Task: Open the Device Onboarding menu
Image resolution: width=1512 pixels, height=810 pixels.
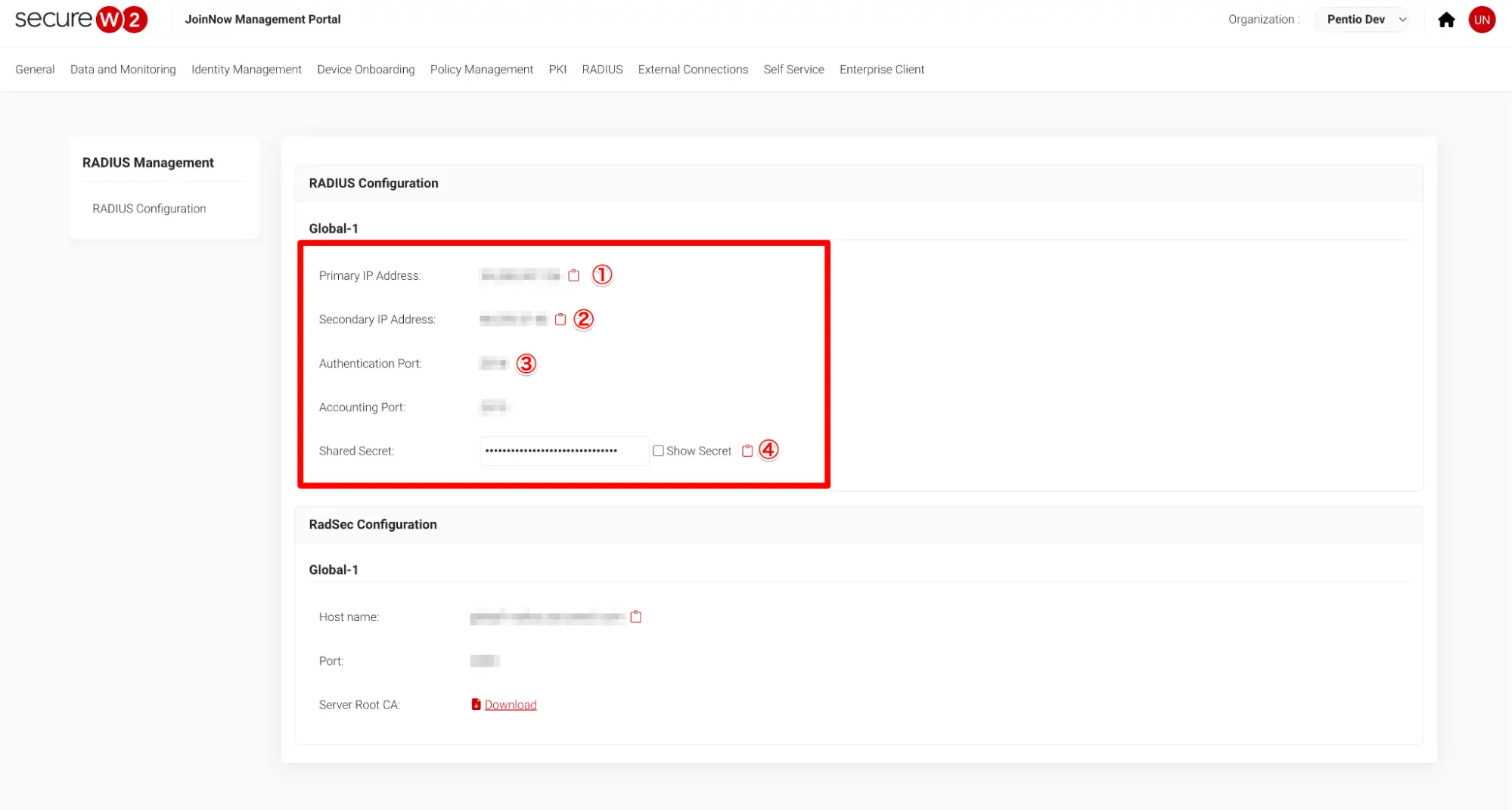Action: tap(365, 70)
